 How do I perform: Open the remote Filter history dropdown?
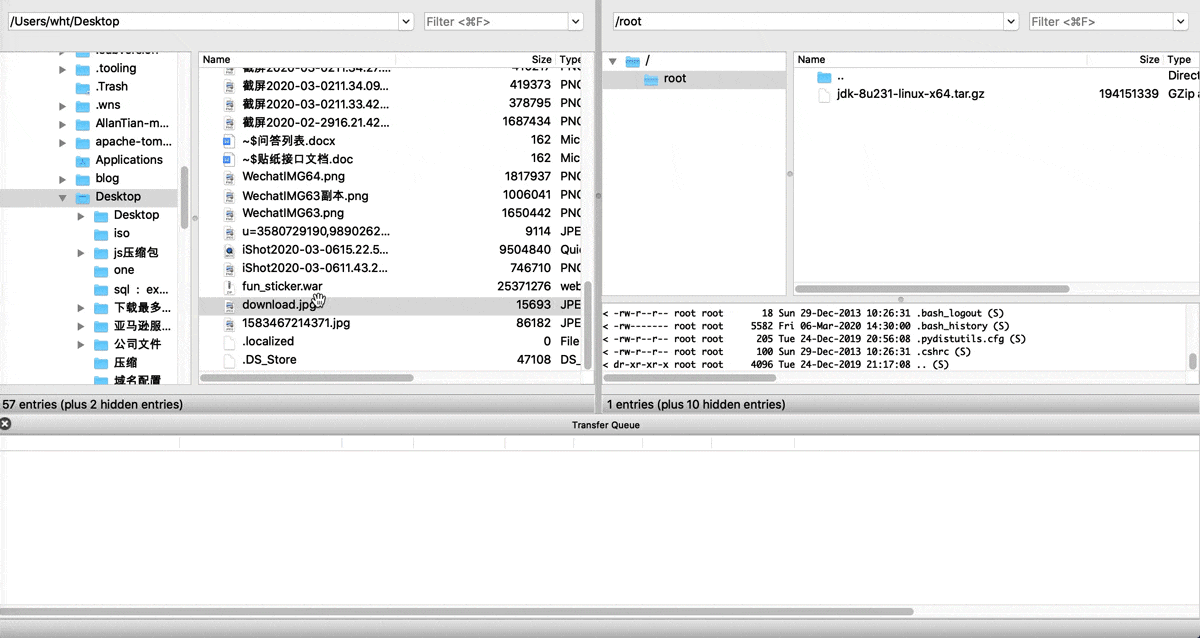click(1180, 21)
